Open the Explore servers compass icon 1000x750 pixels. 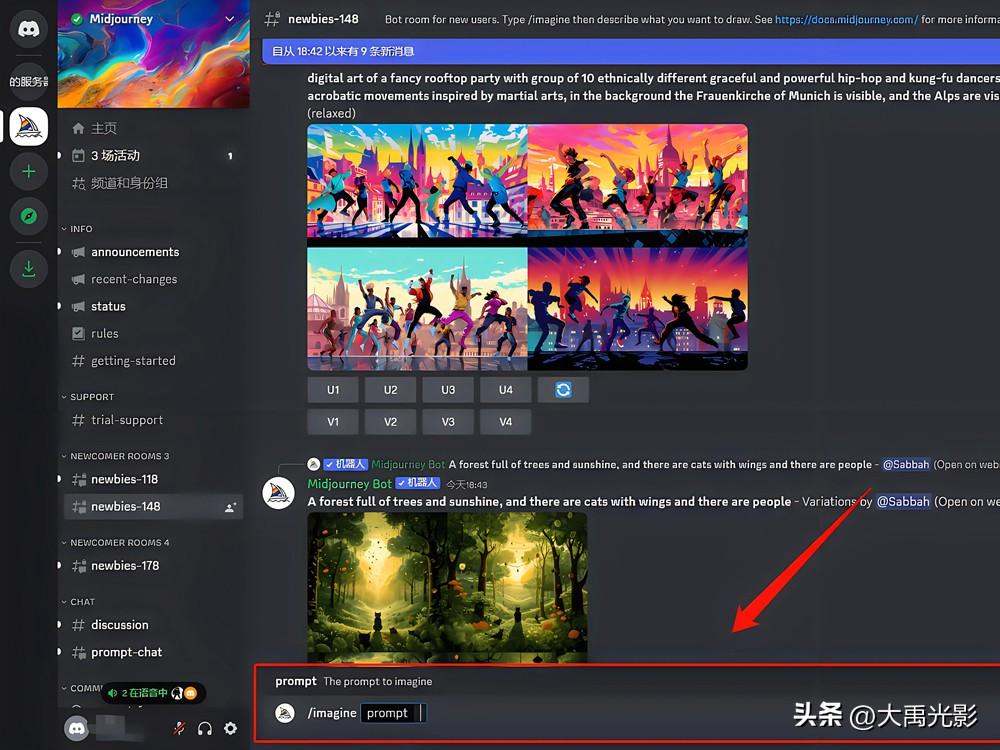pos(28,216)
